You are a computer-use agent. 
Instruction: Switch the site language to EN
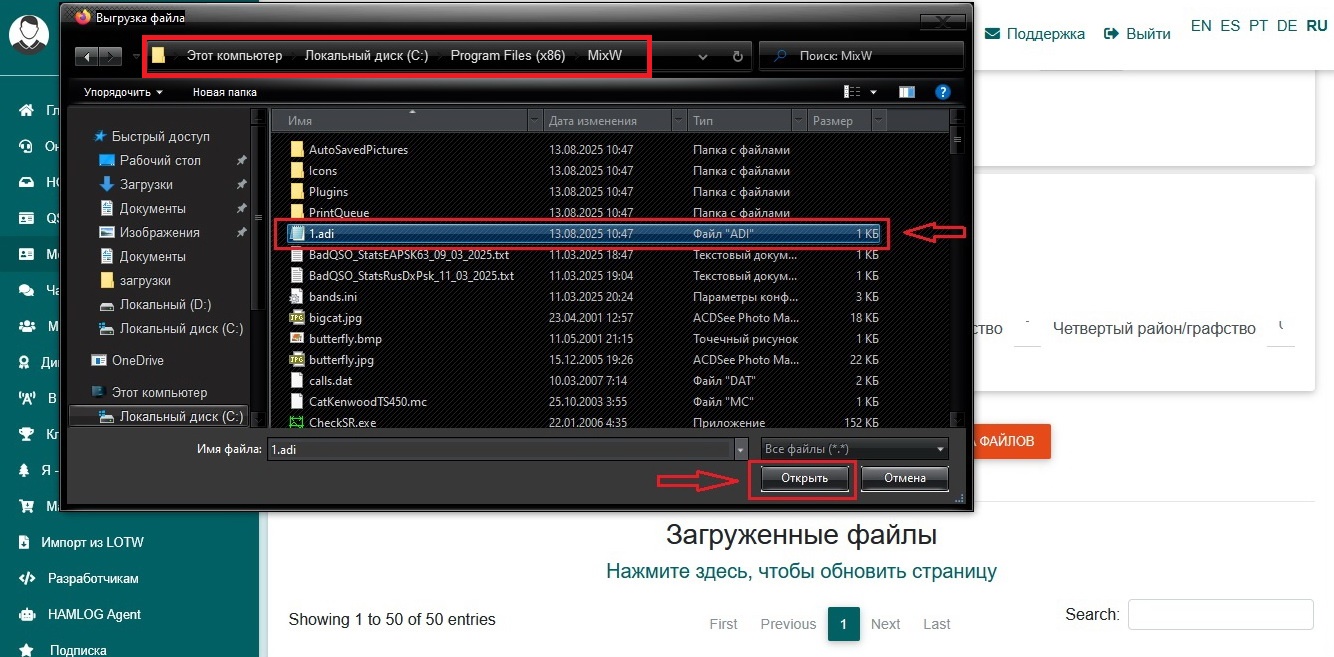(x=1201, y=26)
